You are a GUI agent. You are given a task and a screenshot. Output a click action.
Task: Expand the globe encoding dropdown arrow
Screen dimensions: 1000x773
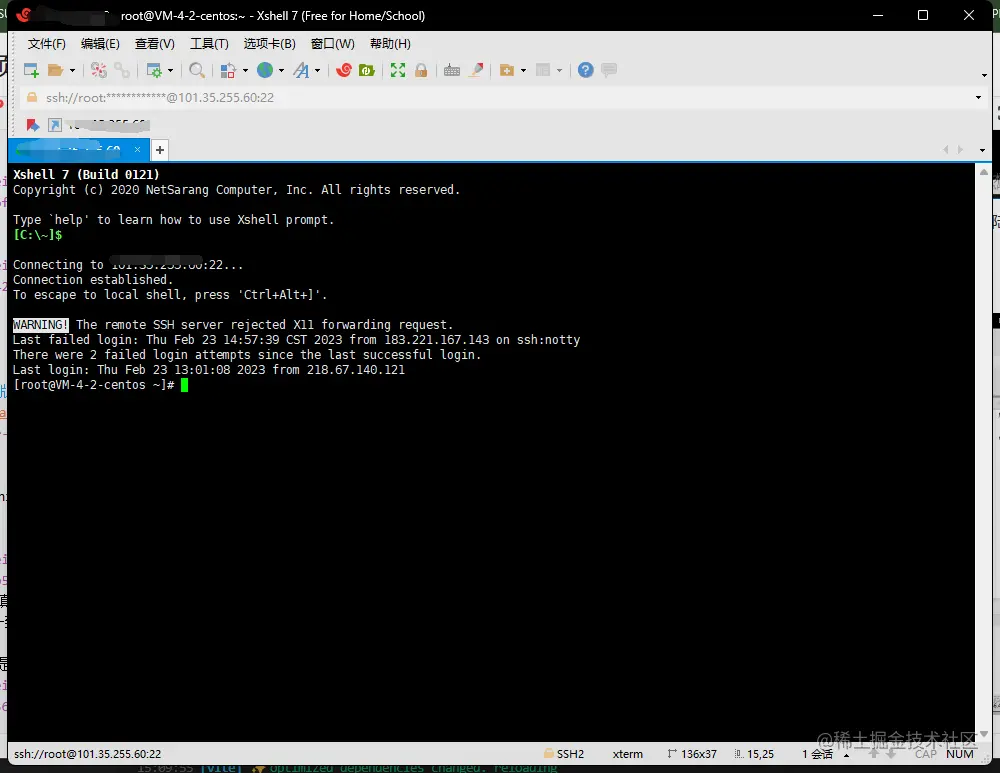[x=281, y=70]
